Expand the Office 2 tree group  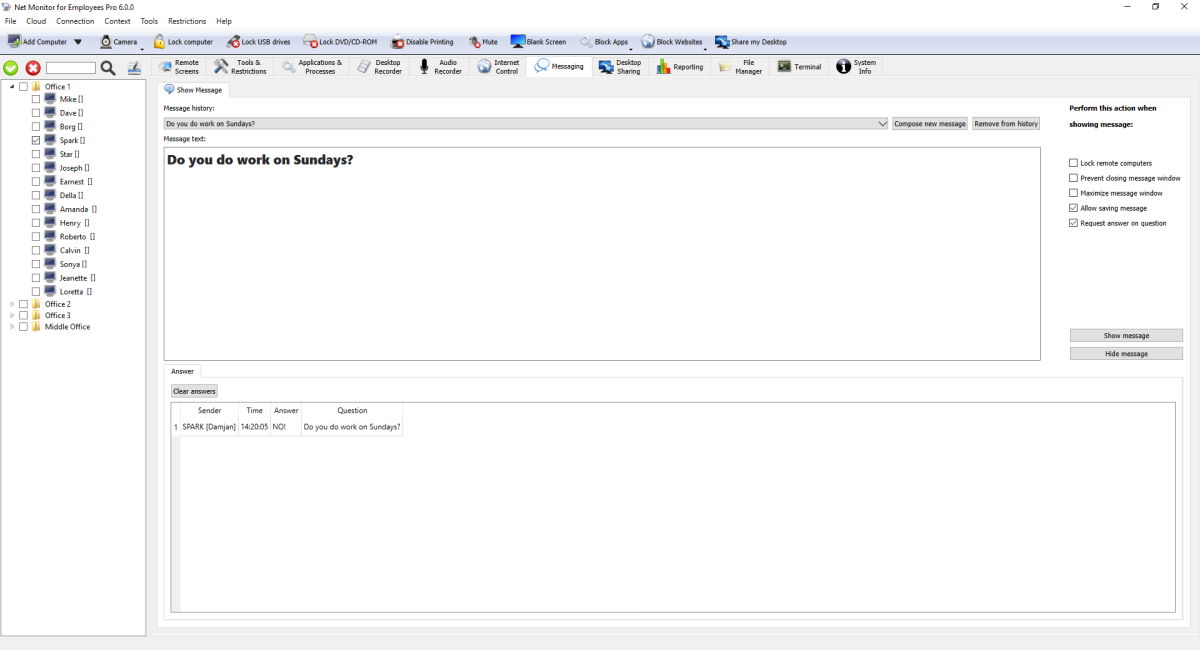[x=12, y=304]
